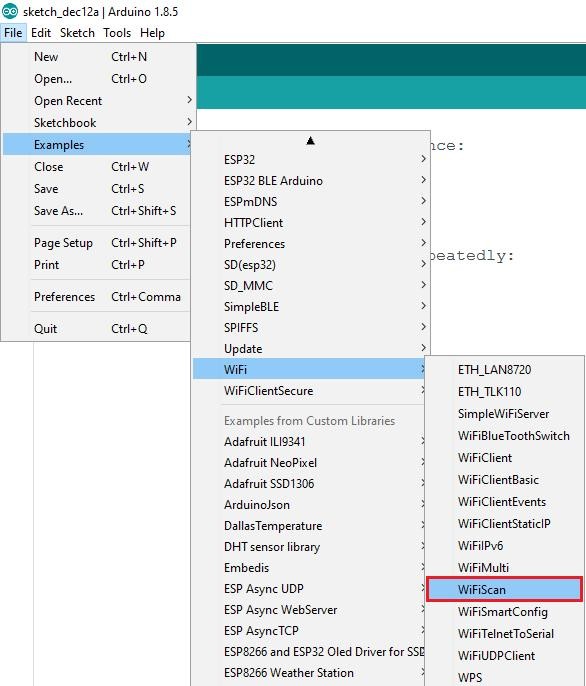Expand the SimpleBLE examples

point(311,307)
